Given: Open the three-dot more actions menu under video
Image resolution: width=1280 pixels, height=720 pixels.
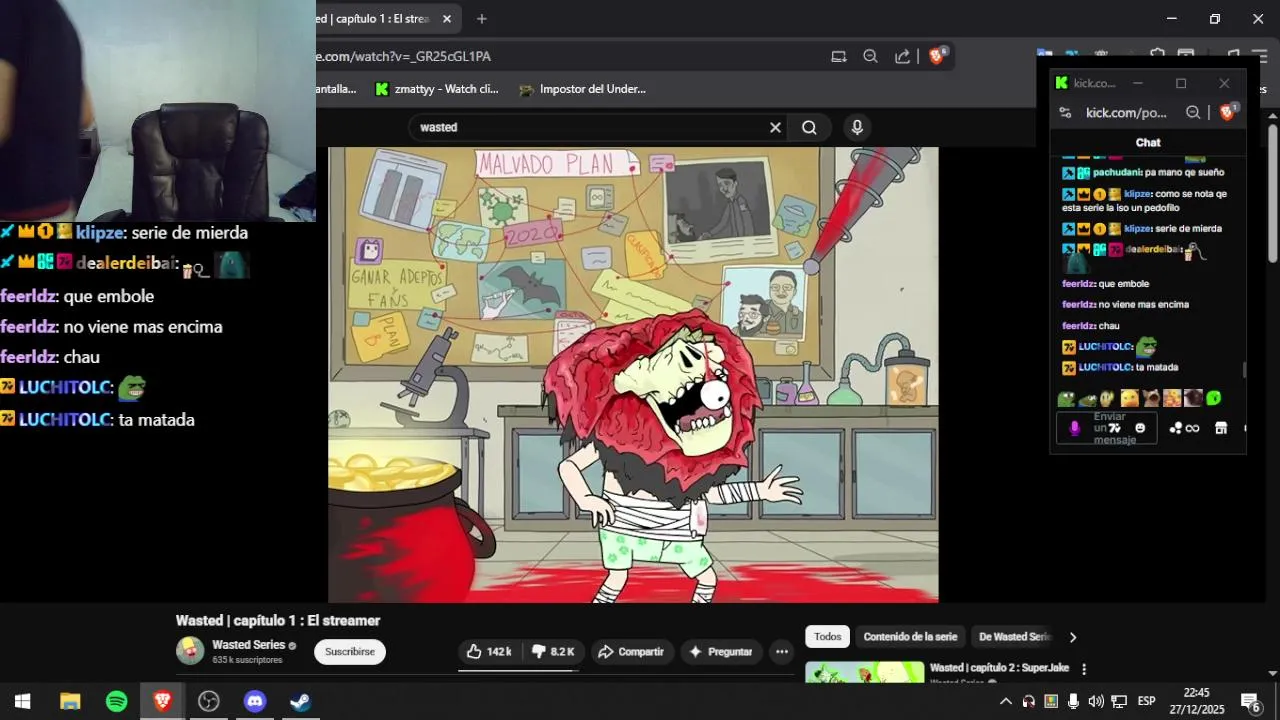Looking at the screenshot, I should pos(782,652).
